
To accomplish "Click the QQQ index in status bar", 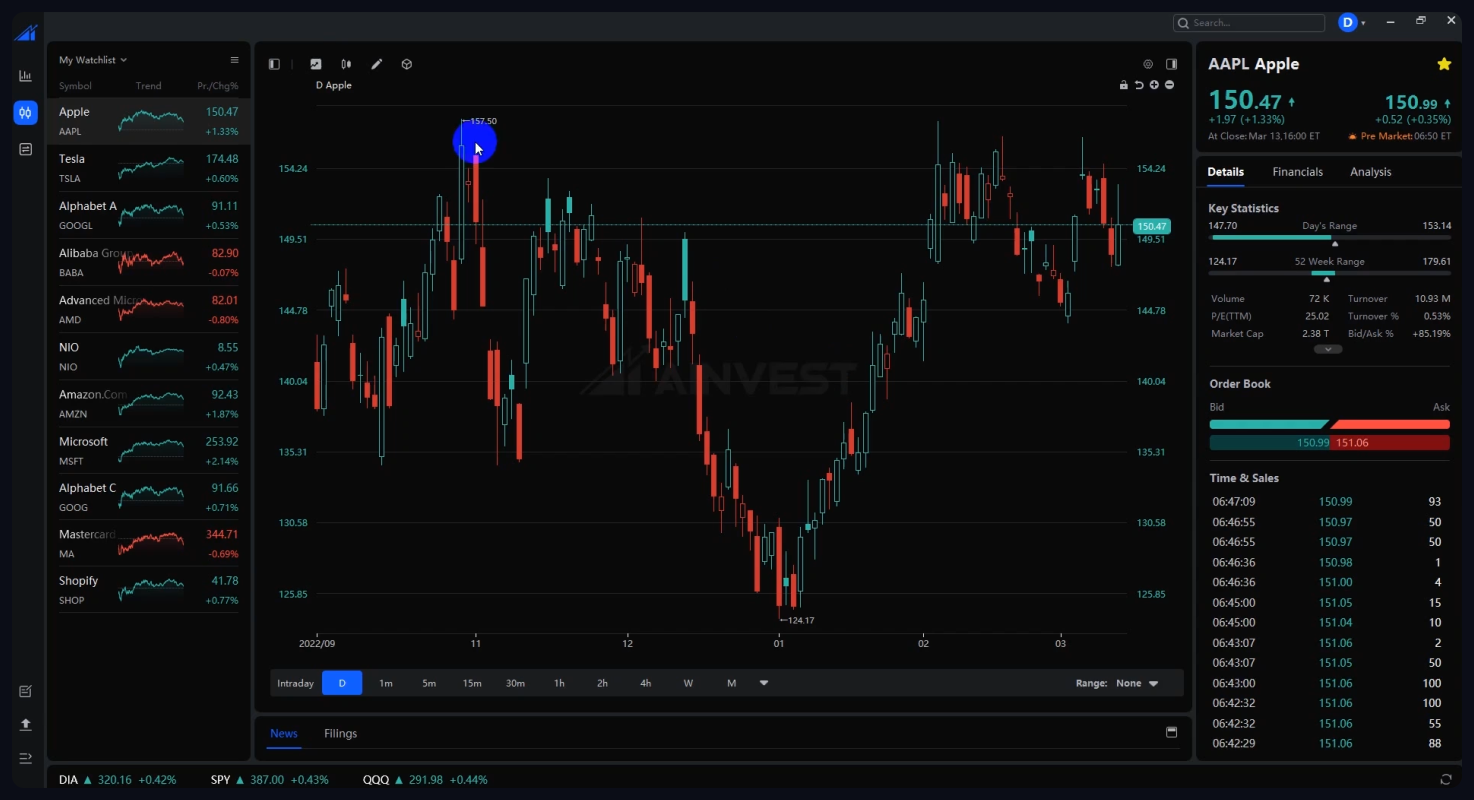I will (x=425, y=779).
